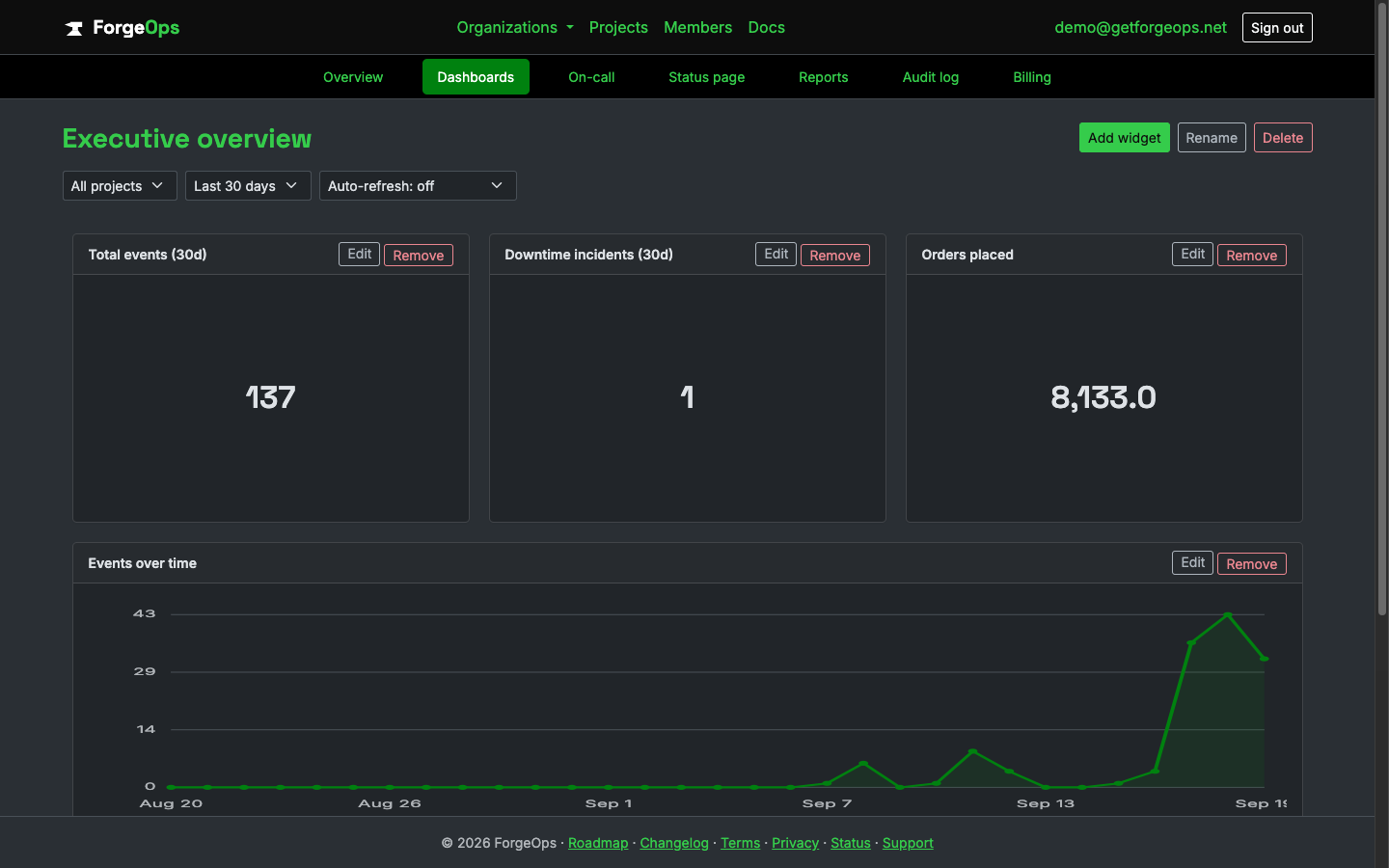Open the Status footer link
Image resolution: width=1389 pixels, height=868 pixels.
[851, 843]
